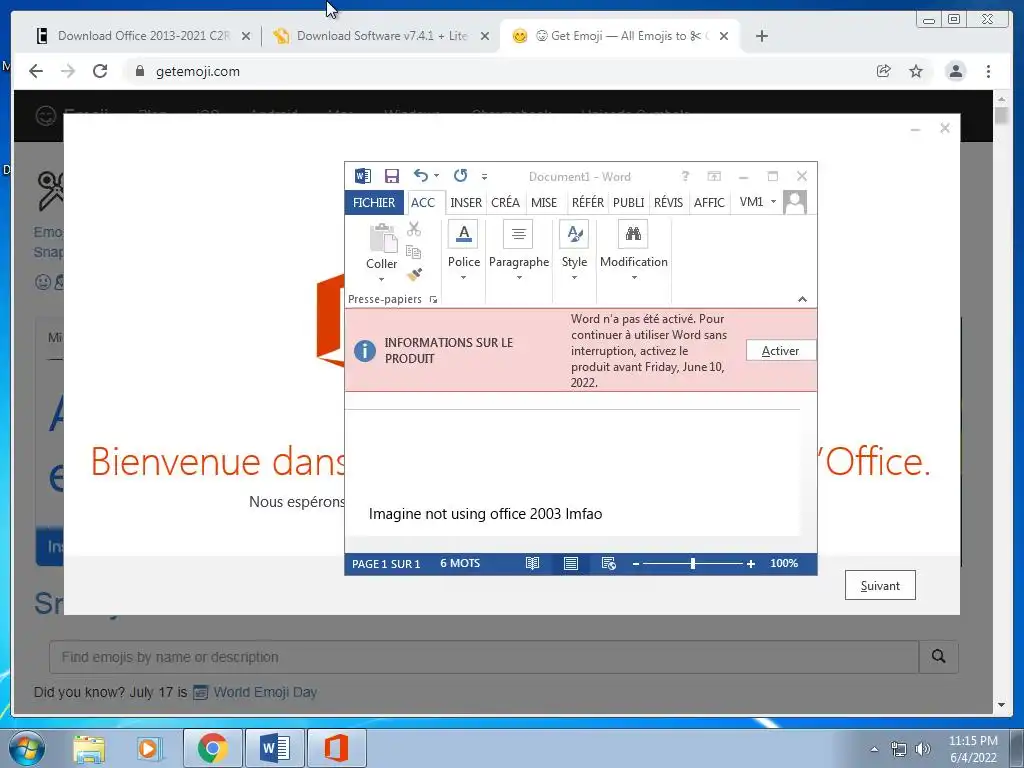Image resolution: width=1024 pixels, height=768 pixels.
Task: Undo the last action in Word
Action: [x=421, y=175]
